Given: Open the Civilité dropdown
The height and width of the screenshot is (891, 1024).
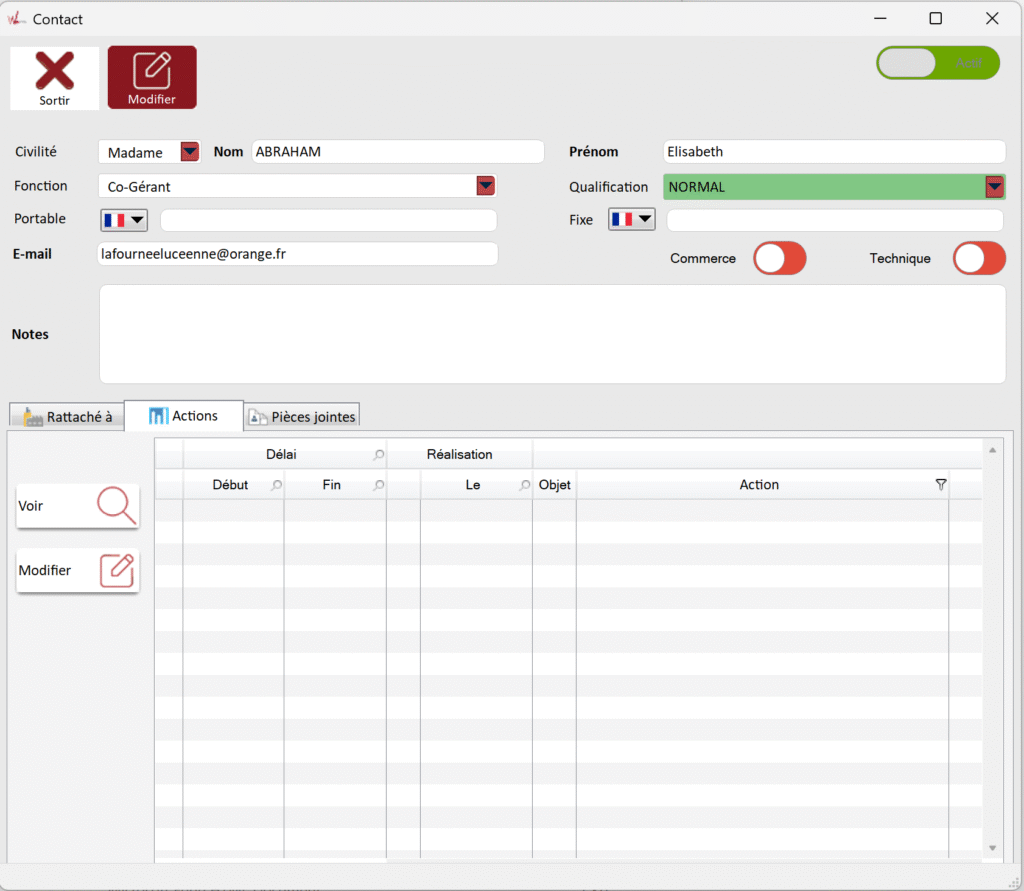Looking at the screenshot, I should point(189,152).
